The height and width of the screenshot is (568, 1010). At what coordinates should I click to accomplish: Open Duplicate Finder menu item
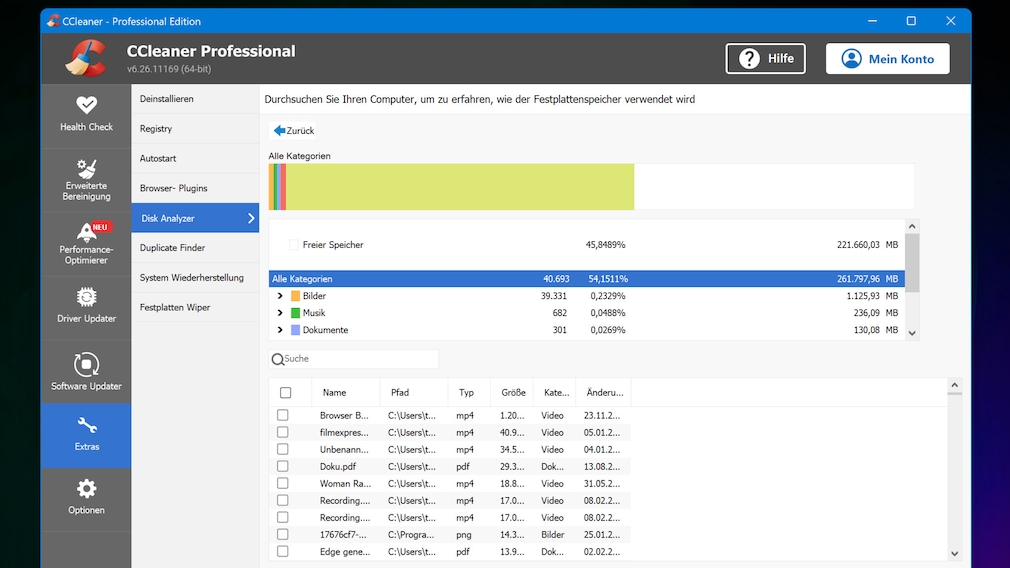click(195, 248)
